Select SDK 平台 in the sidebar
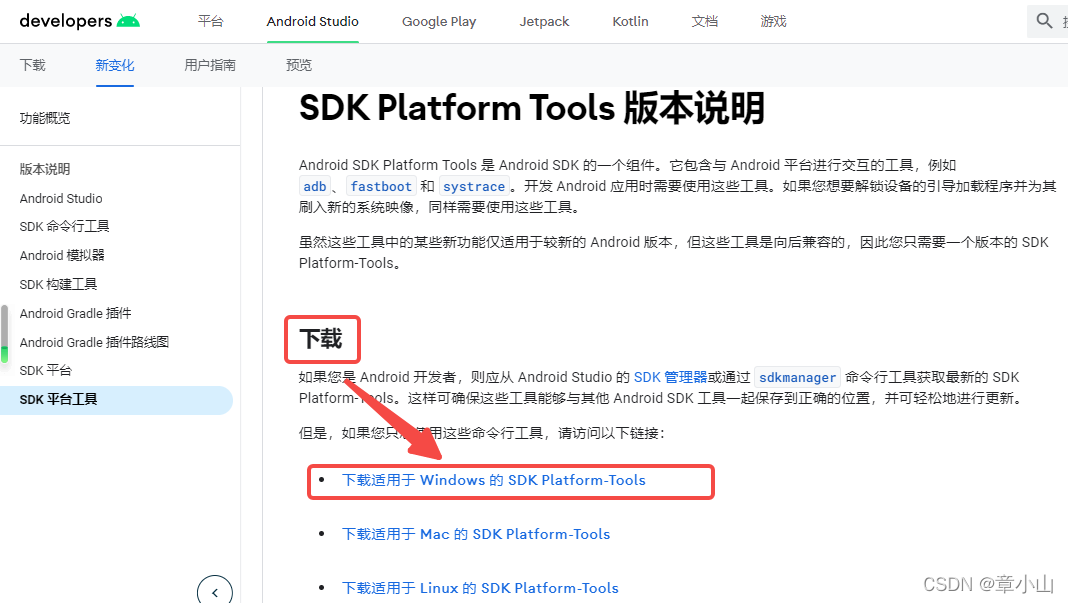The height and width of the screenshot is (603, 1068). pyautogui.click(x=45, y=370)
